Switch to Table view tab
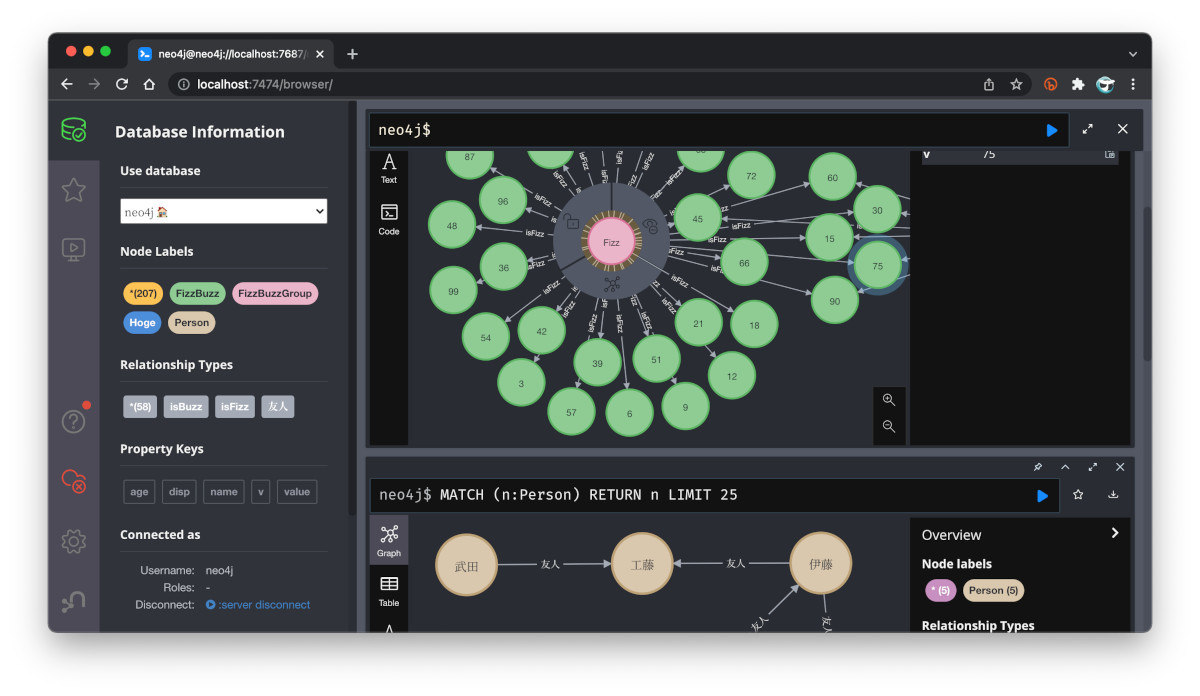Image resolution: width=1200 pixels, height=696 pixels. pos(389,591)
